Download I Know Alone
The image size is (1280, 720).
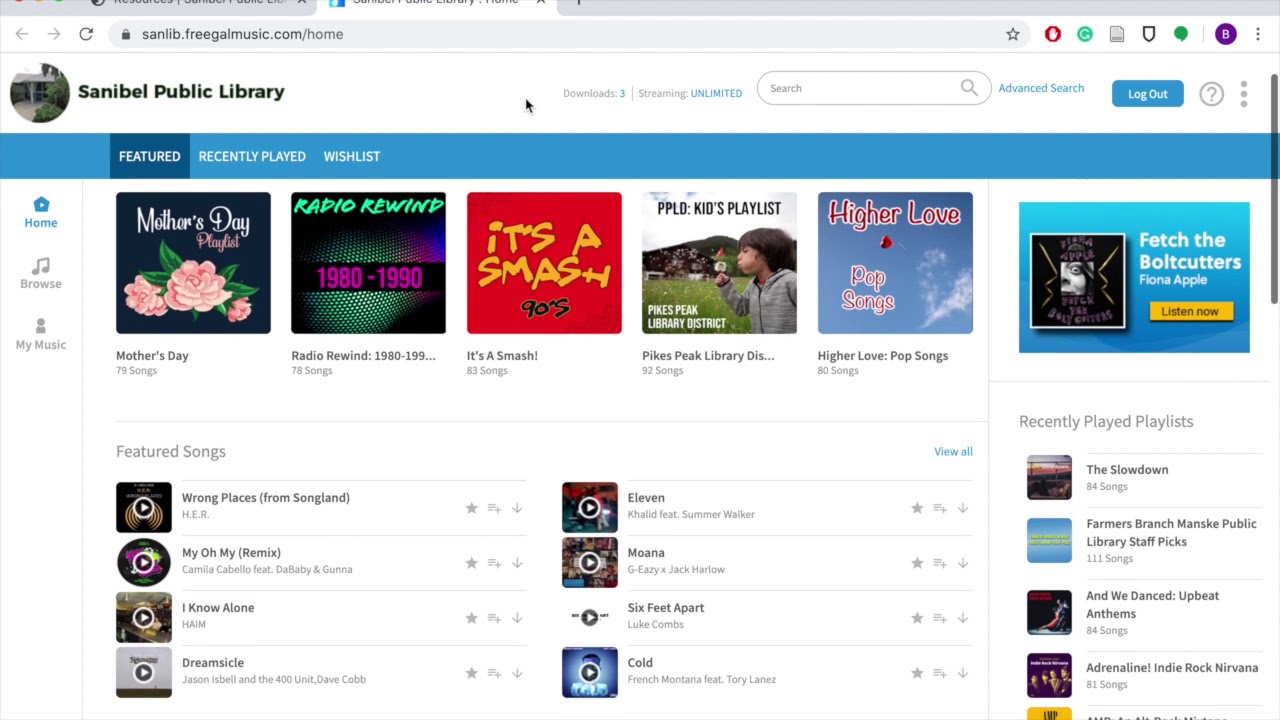pyautogui.click(x=517, y=618)
